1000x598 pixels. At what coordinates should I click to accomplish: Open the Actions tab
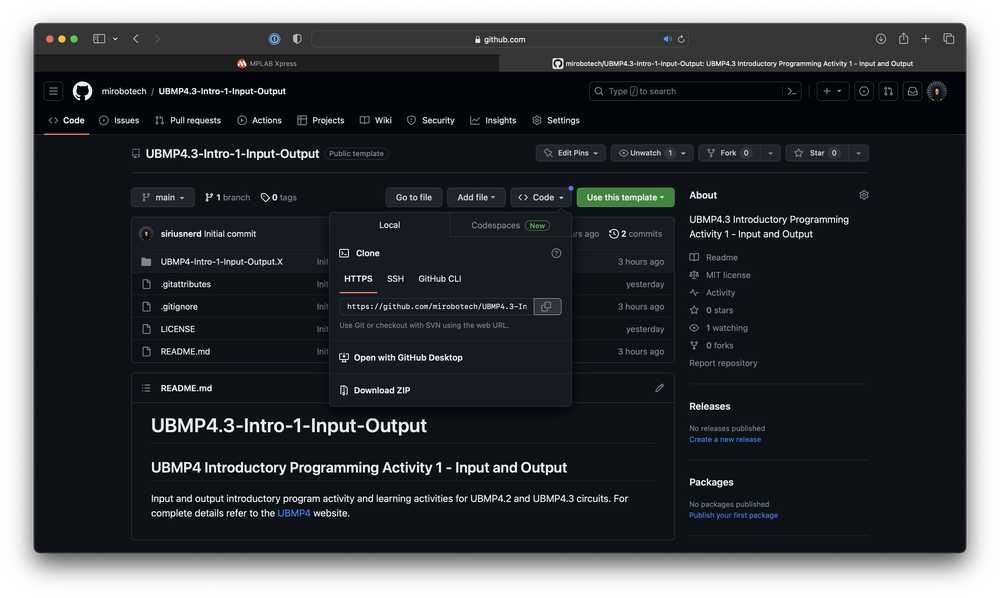point(260,120)
